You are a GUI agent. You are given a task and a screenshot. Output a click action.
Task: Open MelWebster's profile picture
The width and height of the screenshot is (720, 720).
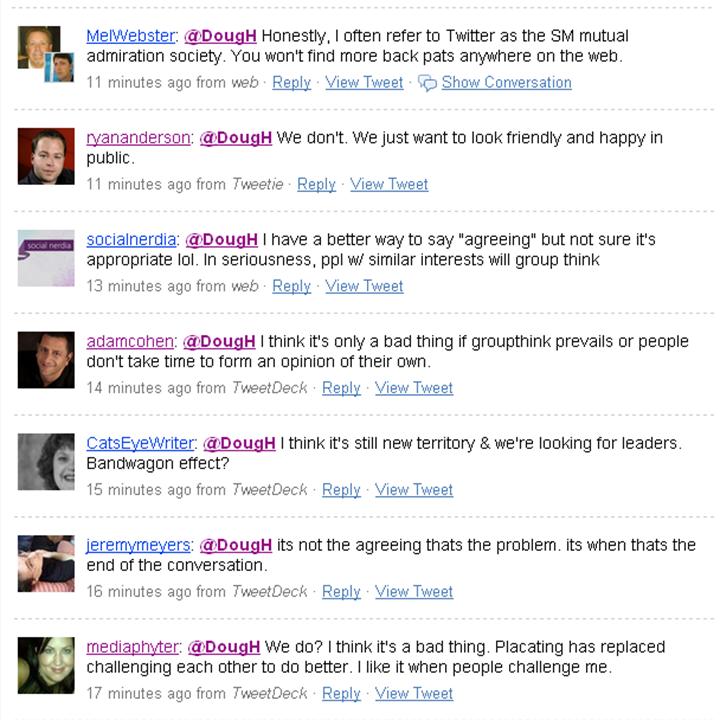(46, 54)
